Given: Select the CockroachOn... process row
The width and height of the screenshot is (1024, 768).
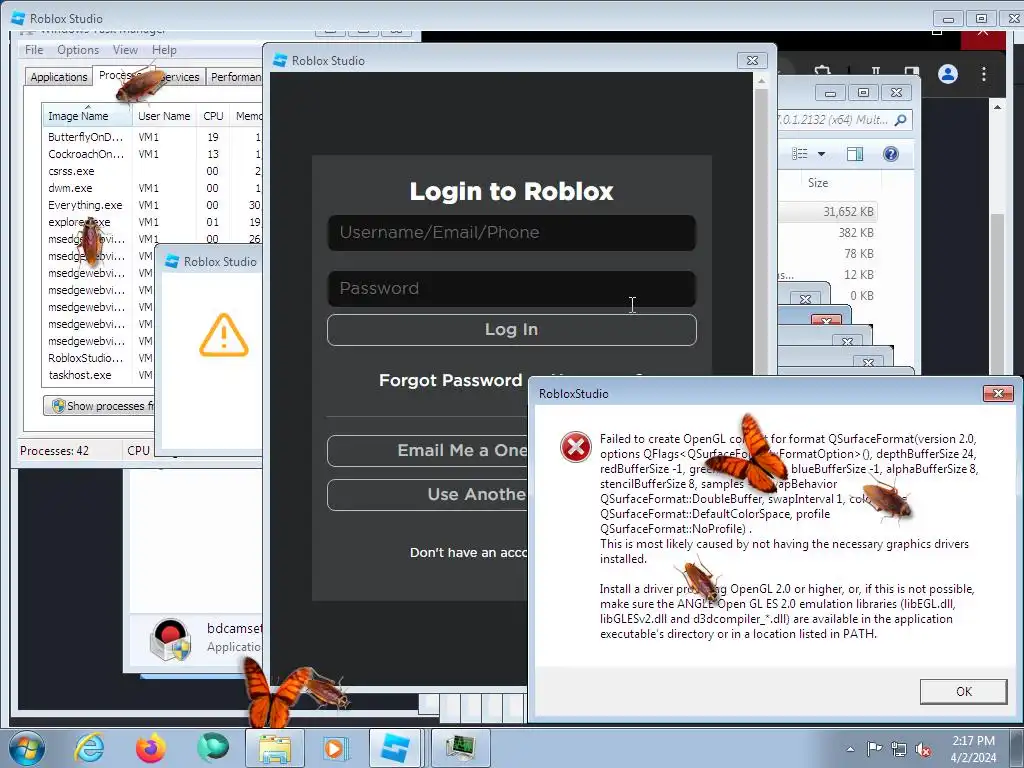Looking at the screenshot, I should pyautogui.click(x=152, y=154).
